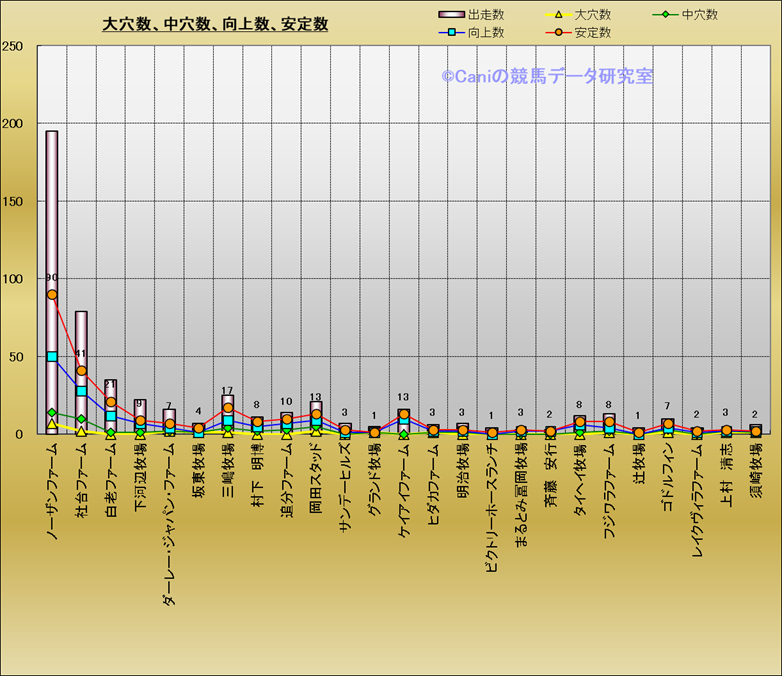Click the cyan square 向上数 legend marker
The image size is (782, 676).
pyautogui.click(x=453, y=33)
